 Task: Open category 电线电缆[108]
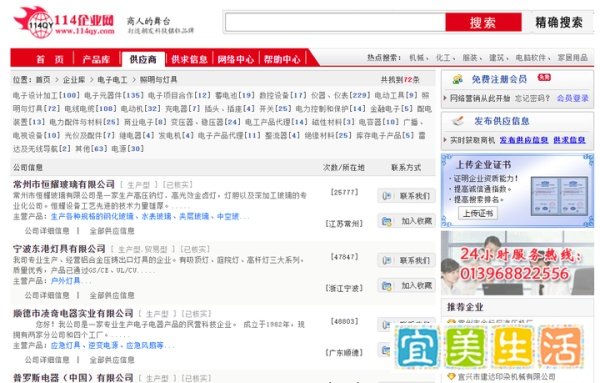[90, 109]
